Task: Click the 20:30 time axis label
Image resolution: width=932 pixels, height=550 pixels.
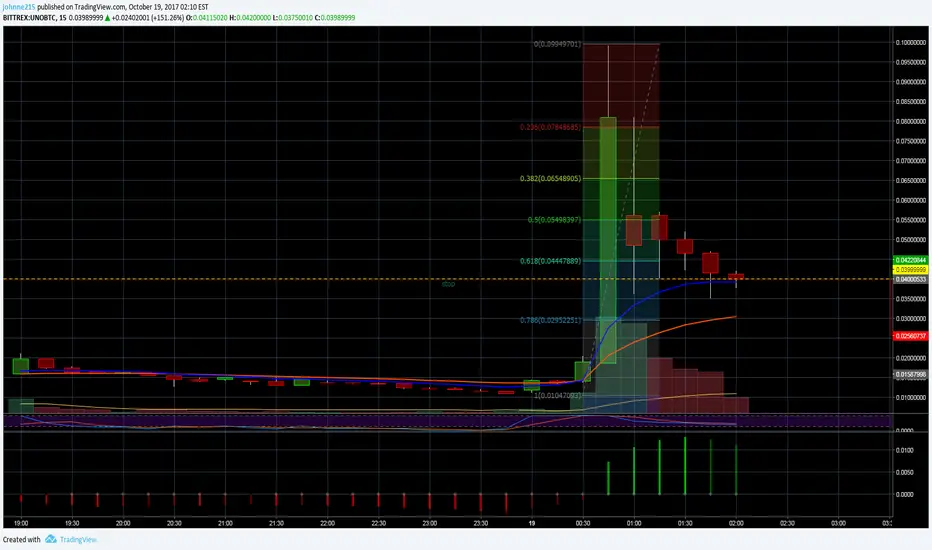Action: (174, 523)
